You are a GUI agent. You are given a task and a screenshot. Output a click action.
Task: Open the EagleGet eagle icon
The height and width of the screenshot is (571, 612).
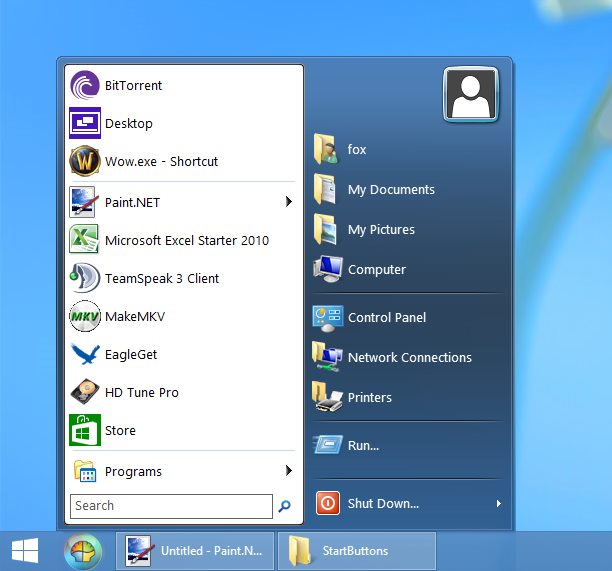85,354
